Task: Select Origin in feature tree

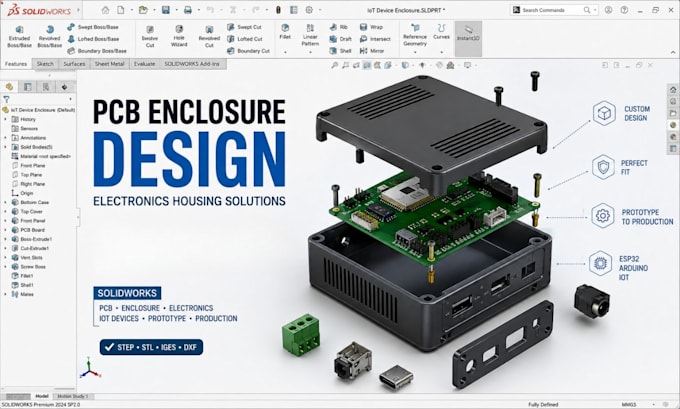Action: point(23,193)
